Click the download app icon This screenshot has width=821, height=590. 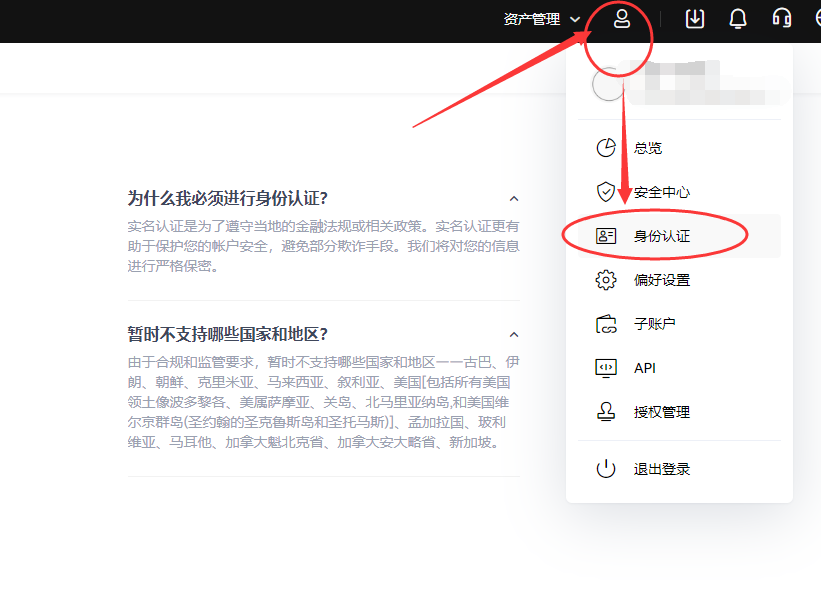click(x=694, y=19)
